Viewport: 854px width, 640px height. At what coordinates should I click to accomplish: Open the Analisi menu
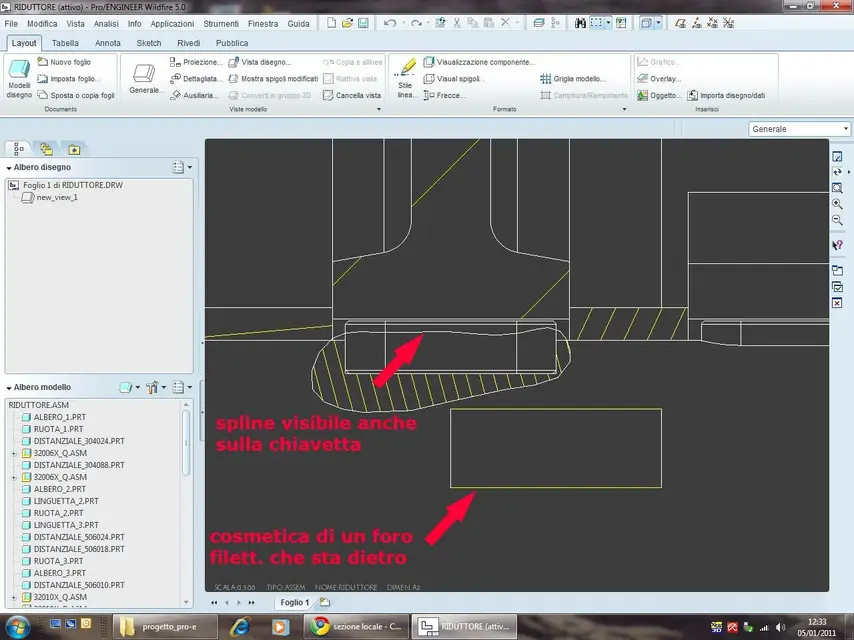point(106,24)
